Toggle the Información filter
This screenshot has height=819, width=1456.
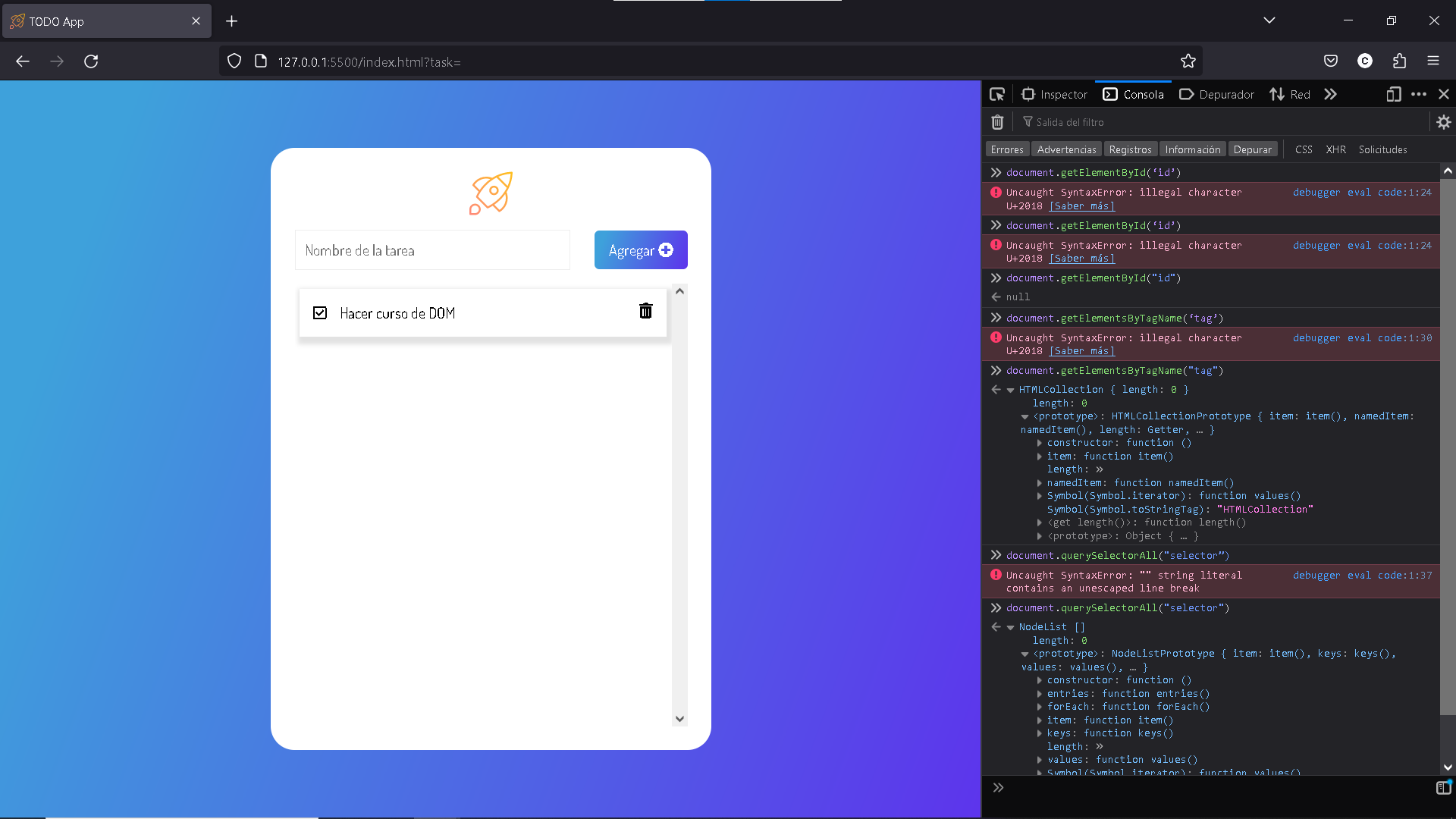pyautogui.click(x=1192, y=149)
